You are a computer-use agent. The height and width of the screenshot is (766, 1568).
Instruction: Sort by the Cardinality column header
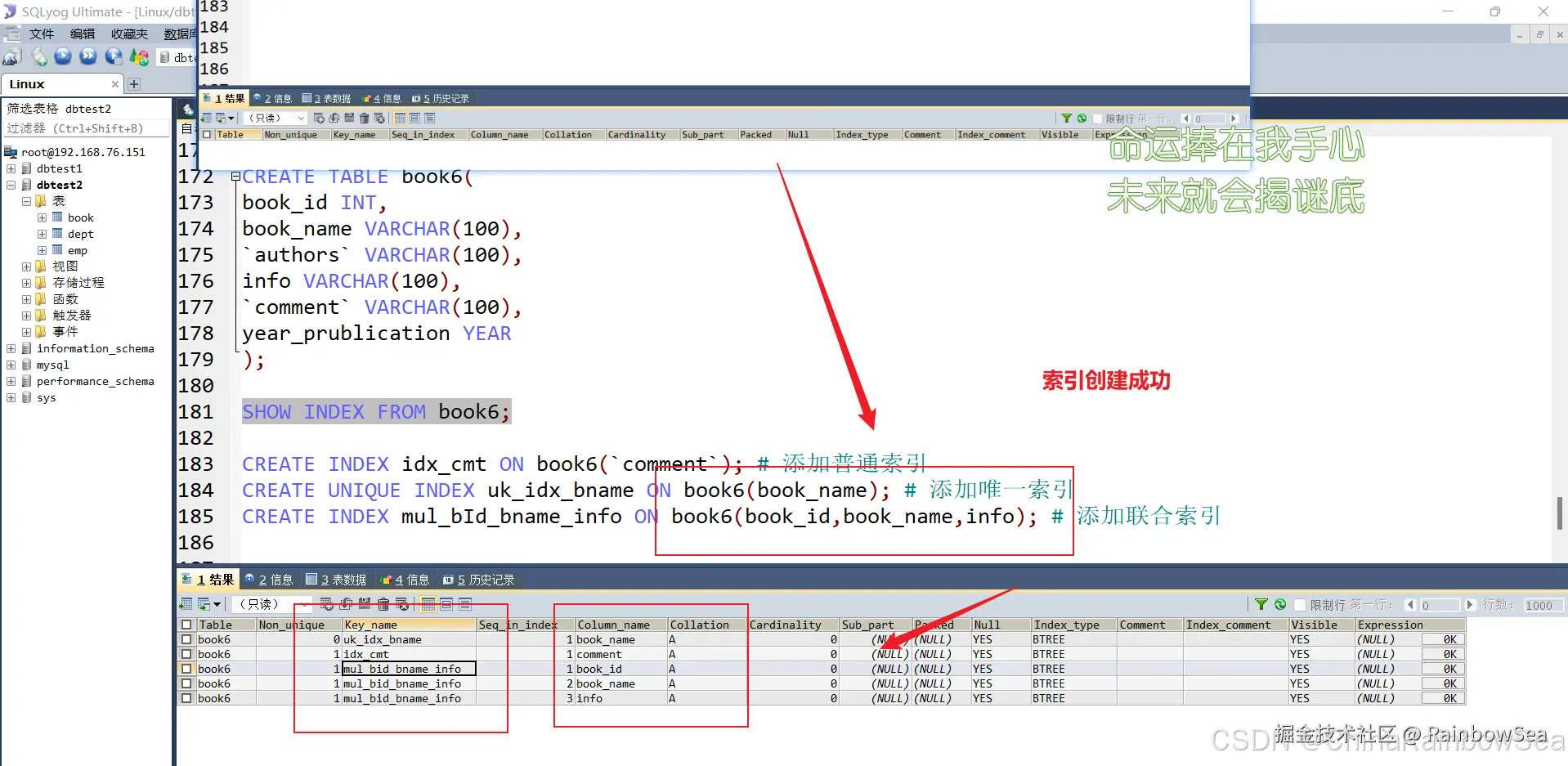point(793,625)
